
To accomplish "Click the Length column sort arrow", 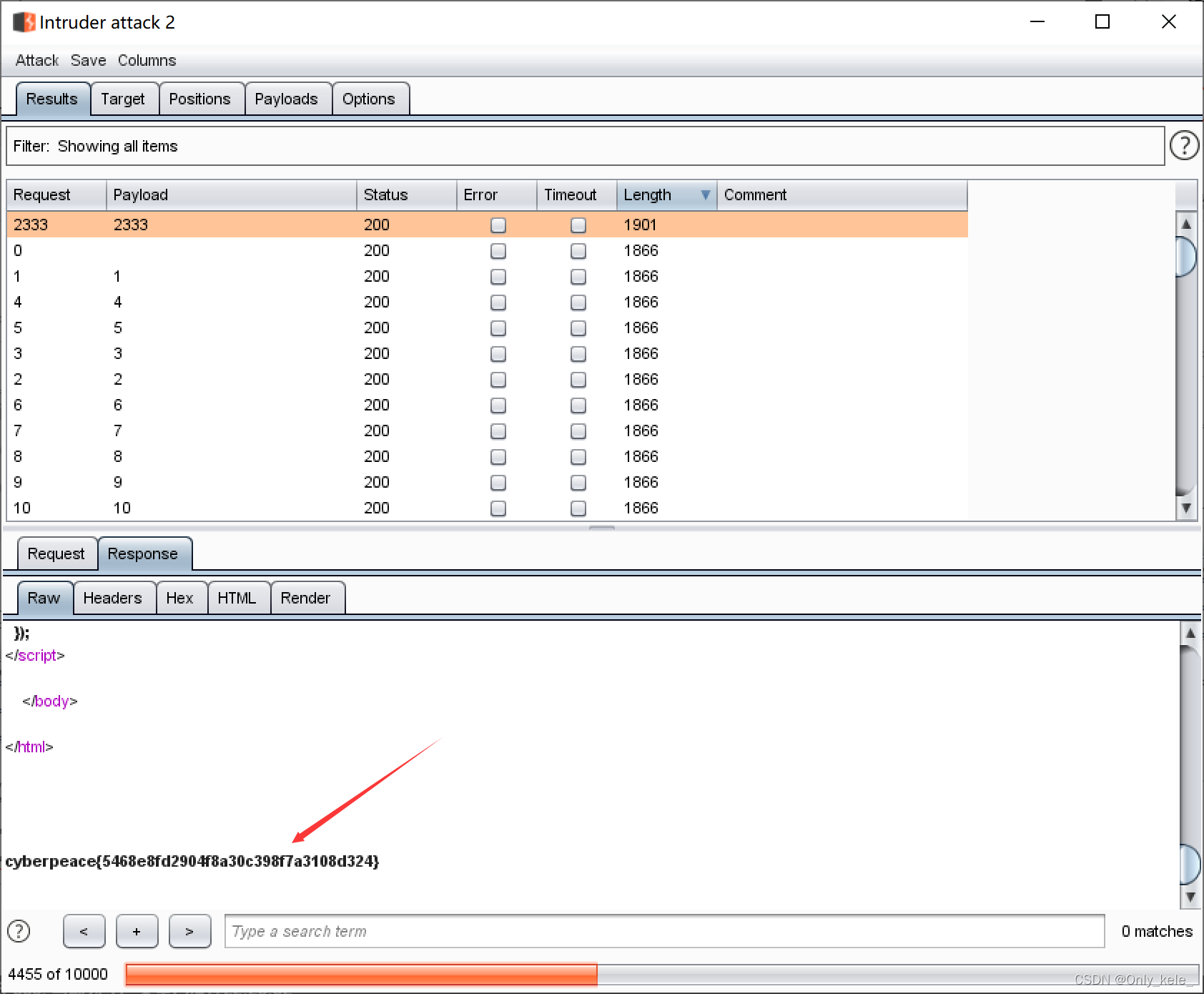I will click(x=705, y=195).
